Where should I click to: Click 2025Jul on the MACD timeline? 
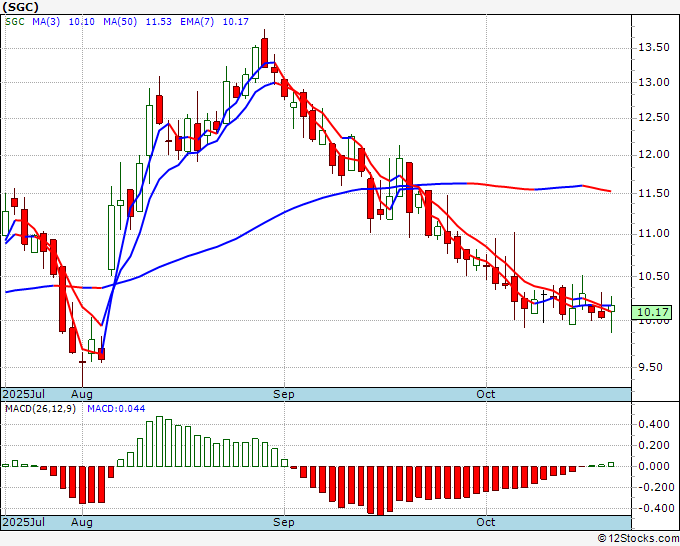click(24, 522)
